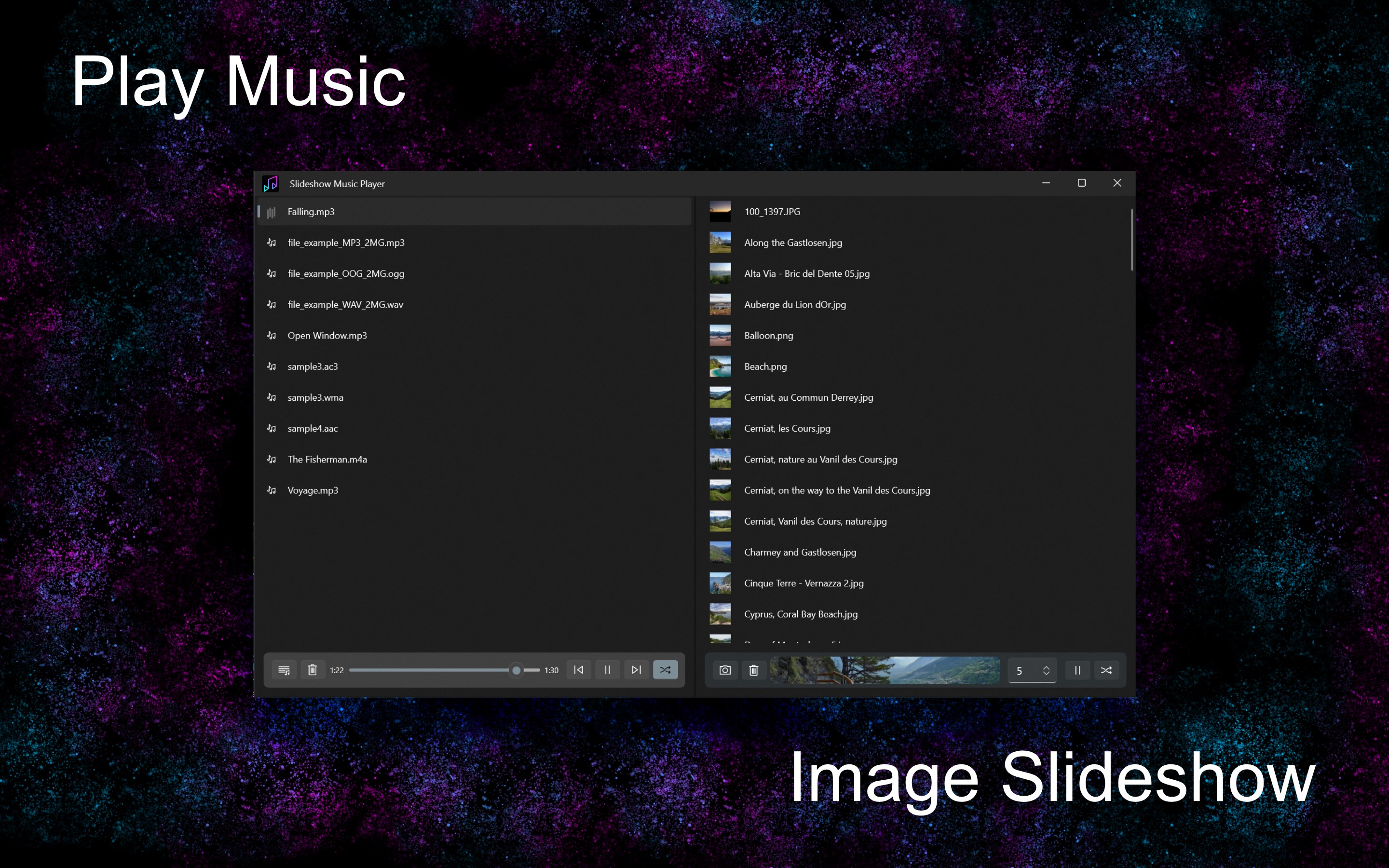
Task: Click the image list trash icon
Action: click(x=754, y=670)
